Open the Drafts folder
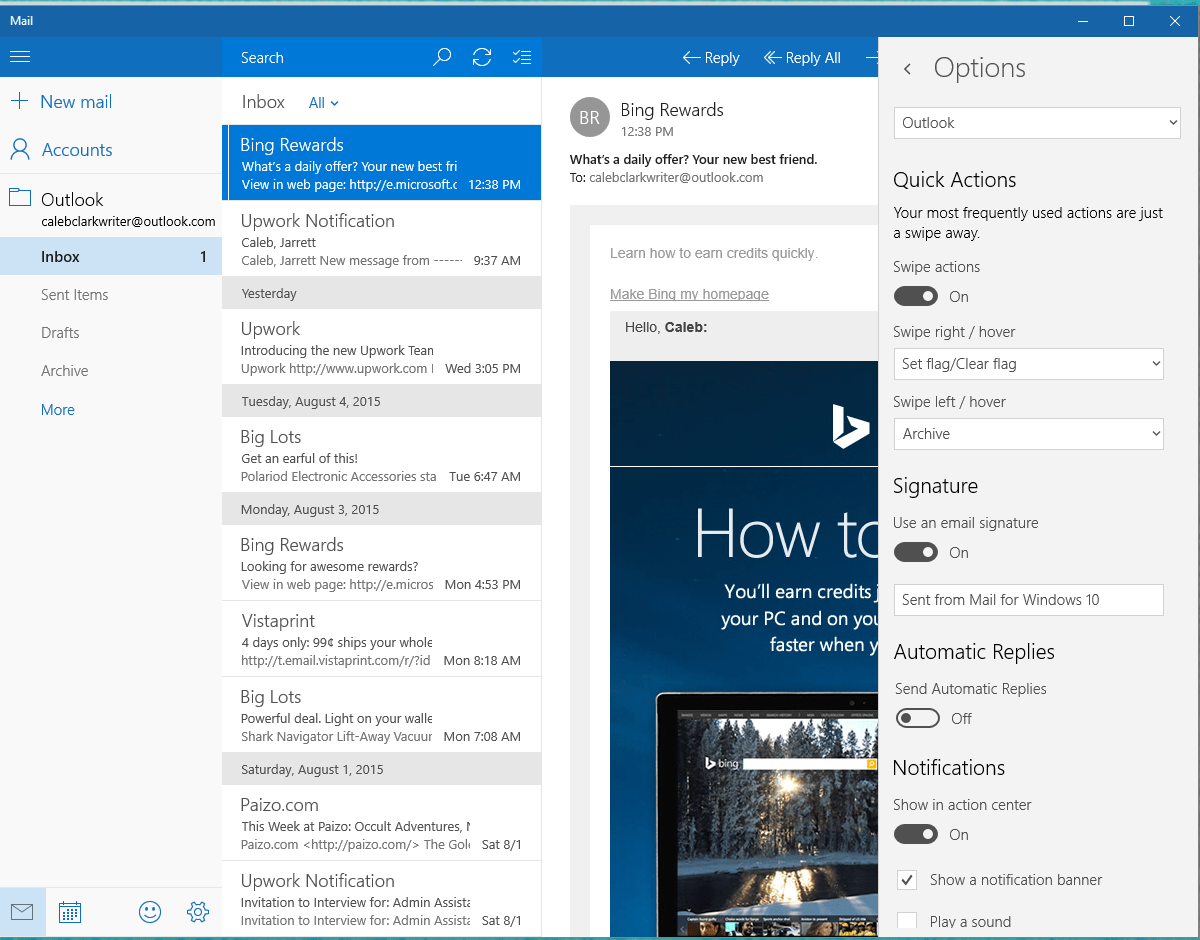The height and width of the screenshot is (940, 1200). tap(60, 333)
